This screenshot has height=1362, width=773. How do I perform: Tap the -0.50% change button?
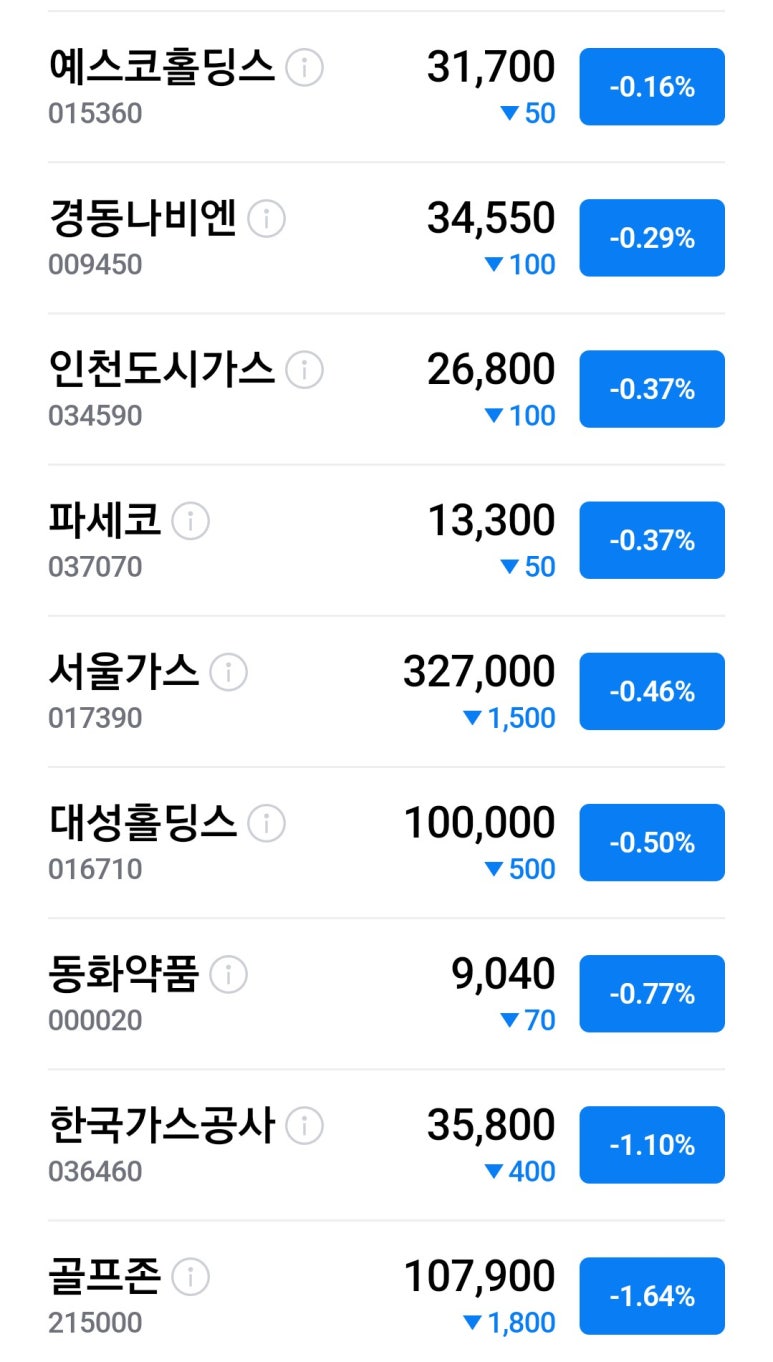click(x=652, y=843)
